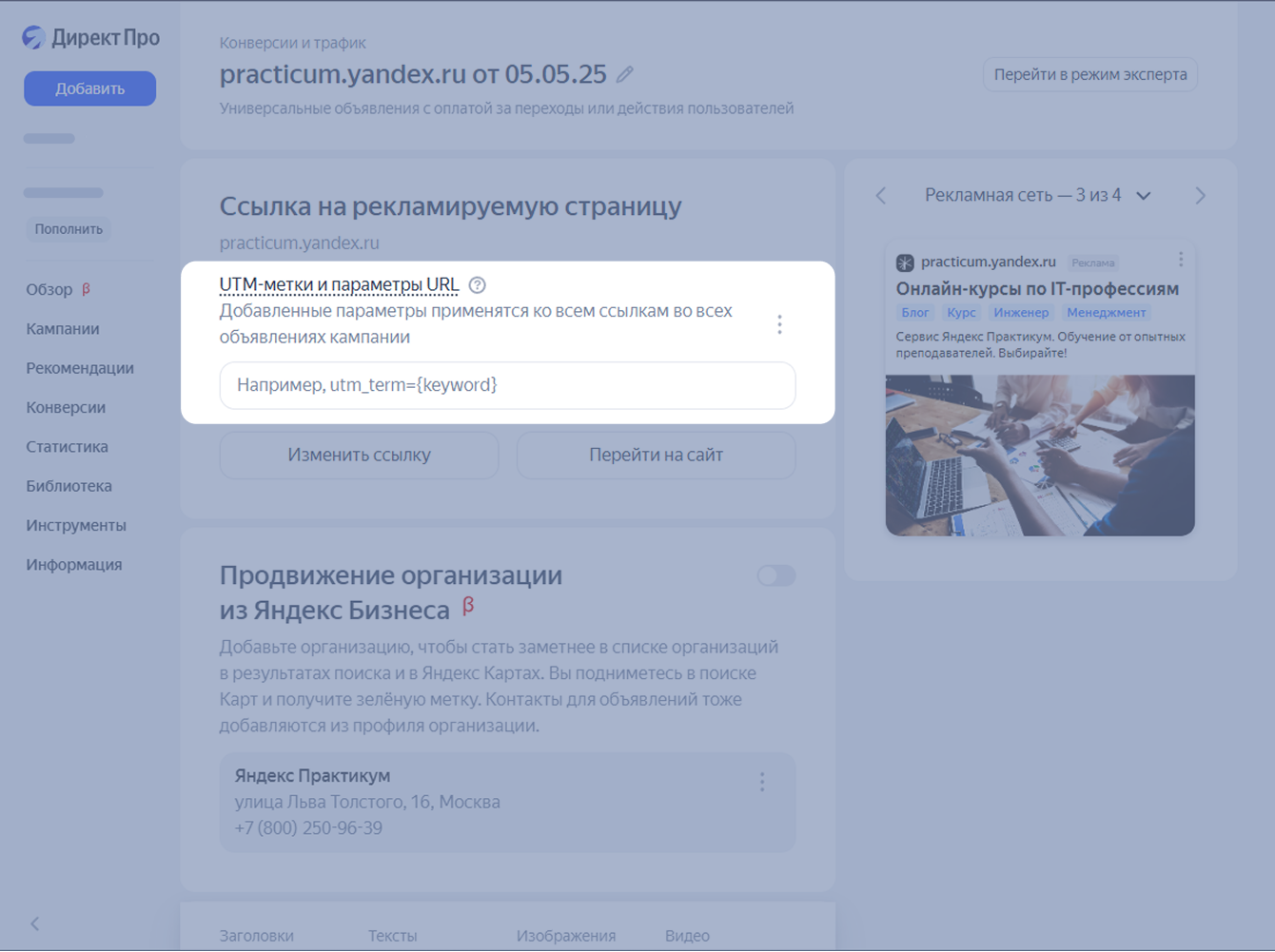This screenshot has height=952, width=1275.
Task: Click the Добавить button
Action: [x=89, y=88]
